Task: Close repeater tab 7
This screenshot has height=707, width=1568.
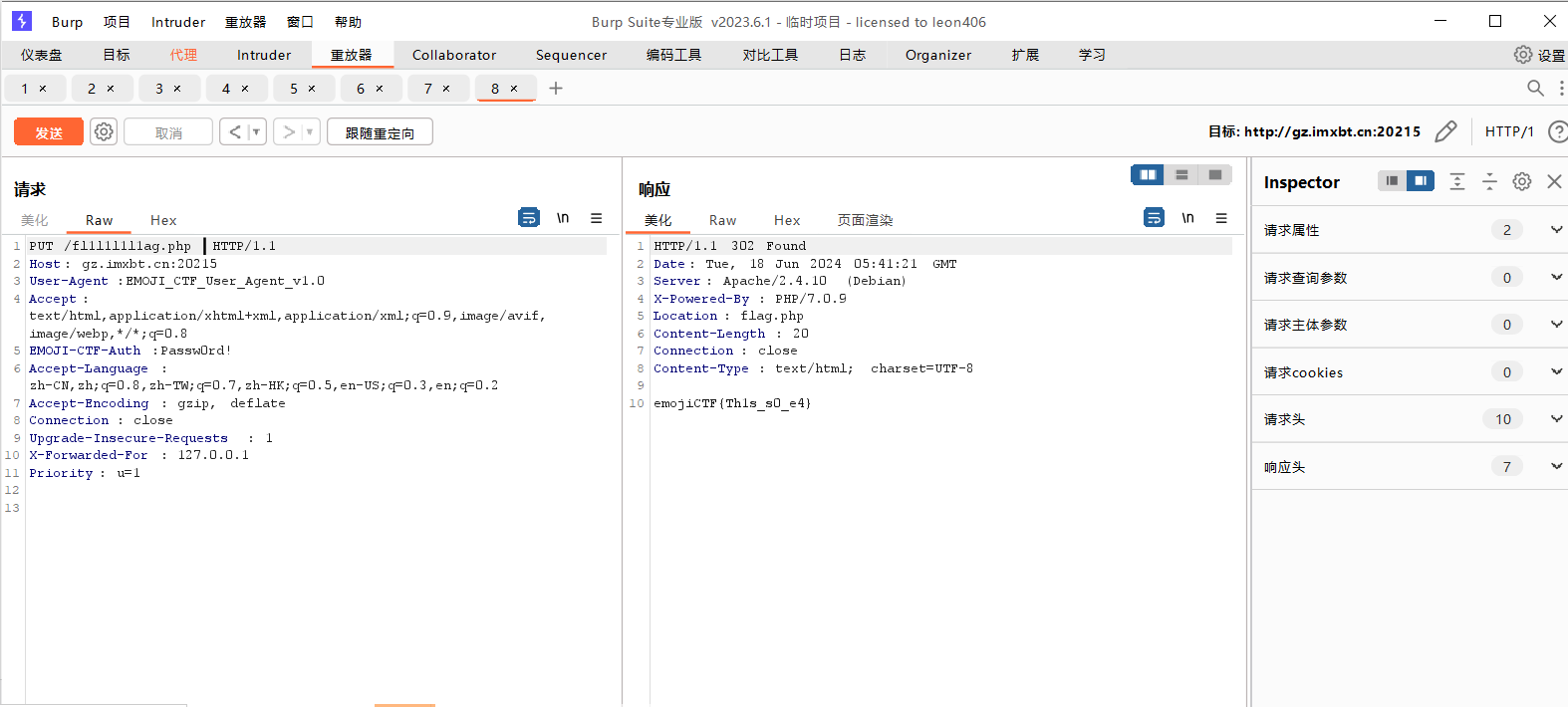Action: (x=446, y=89)
